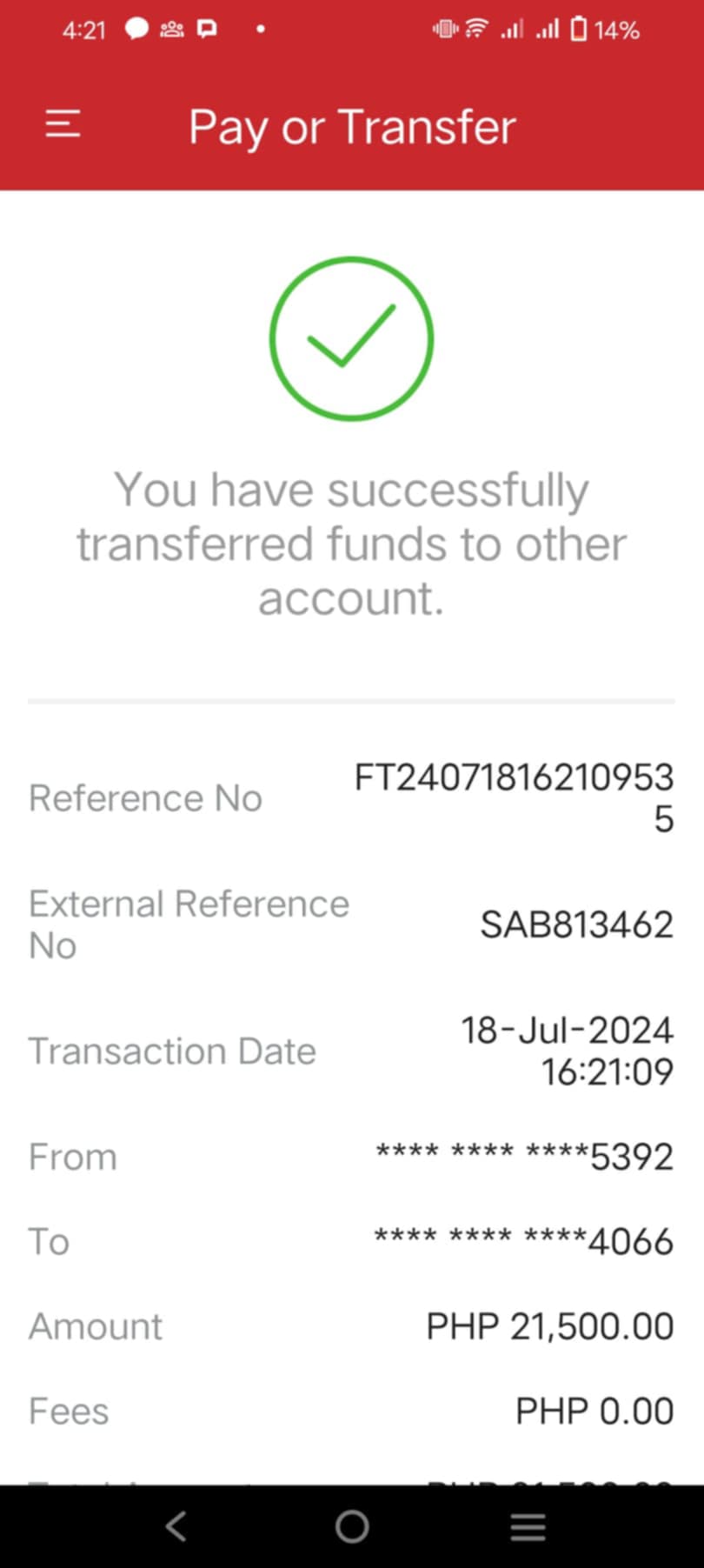Open the recent apps navigation button
704x1568 pixels.
click(x=528, y=1526)
